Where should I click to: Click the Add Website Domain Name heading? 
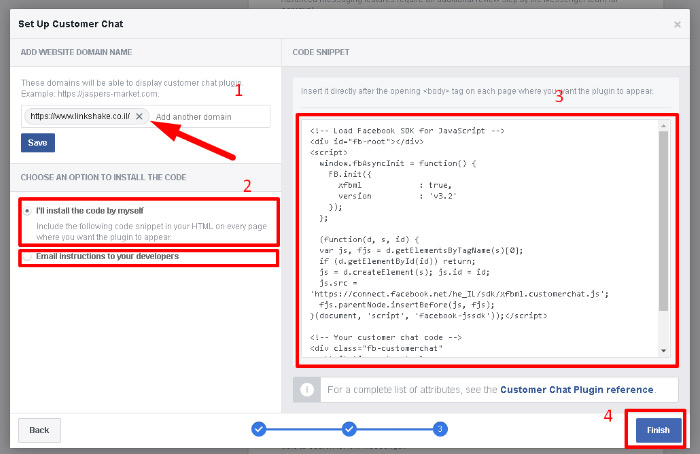point(76,52)
